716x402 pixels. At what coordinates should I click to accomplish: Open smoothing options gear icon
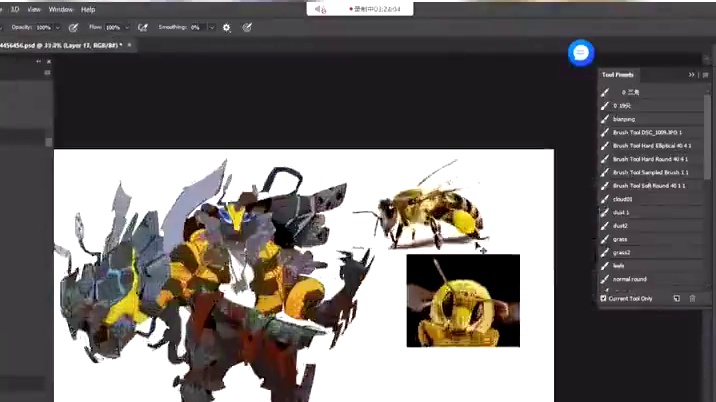pyautogui.click(x=226, y=28)
